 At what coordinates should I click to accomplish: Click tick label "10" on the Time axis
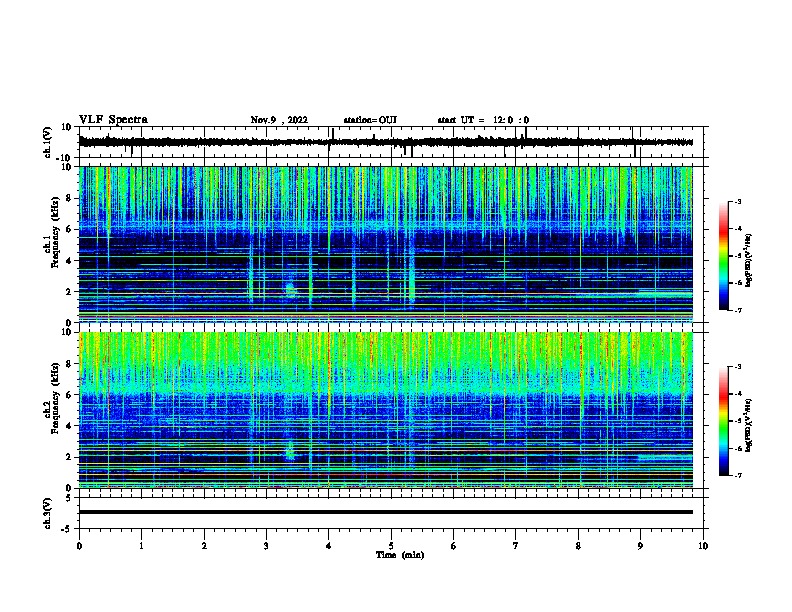[703, 546]
